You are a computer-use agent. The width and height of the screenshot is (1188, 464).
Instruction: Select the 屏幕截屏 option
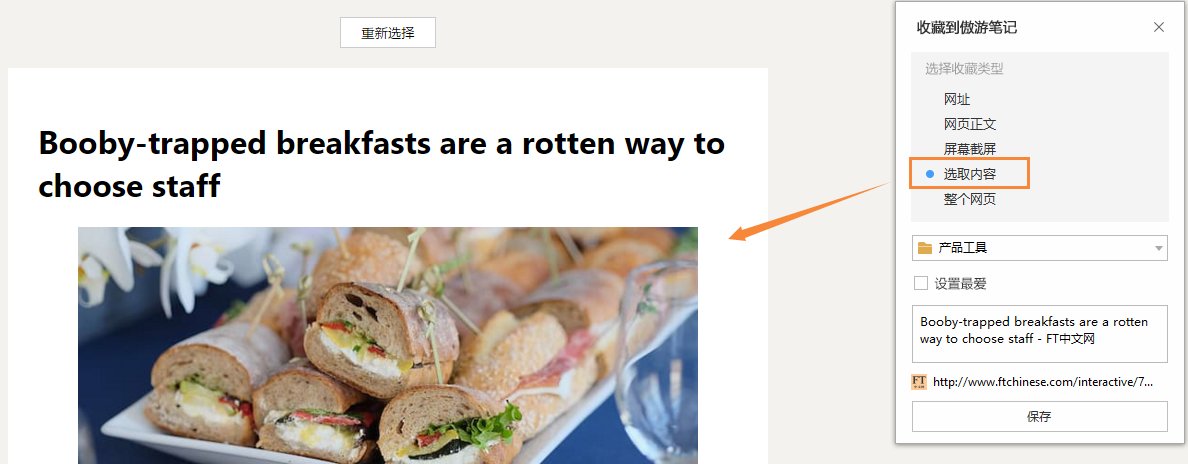(x=970, y=149)
